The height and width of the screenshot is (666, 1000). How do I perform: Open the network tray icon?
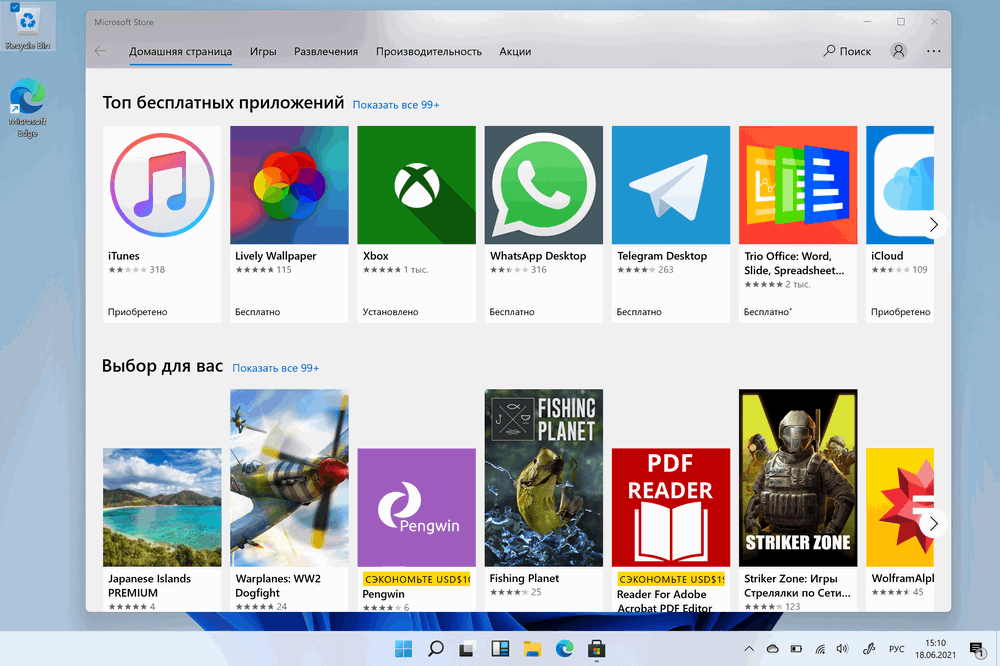pos(820,649)
